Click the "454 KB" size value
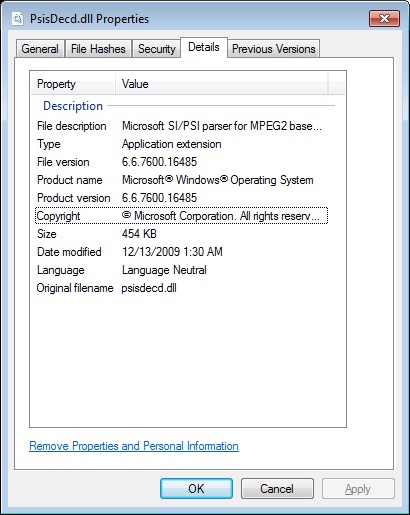This screenshot has width=410, height=515. [139, 234]
